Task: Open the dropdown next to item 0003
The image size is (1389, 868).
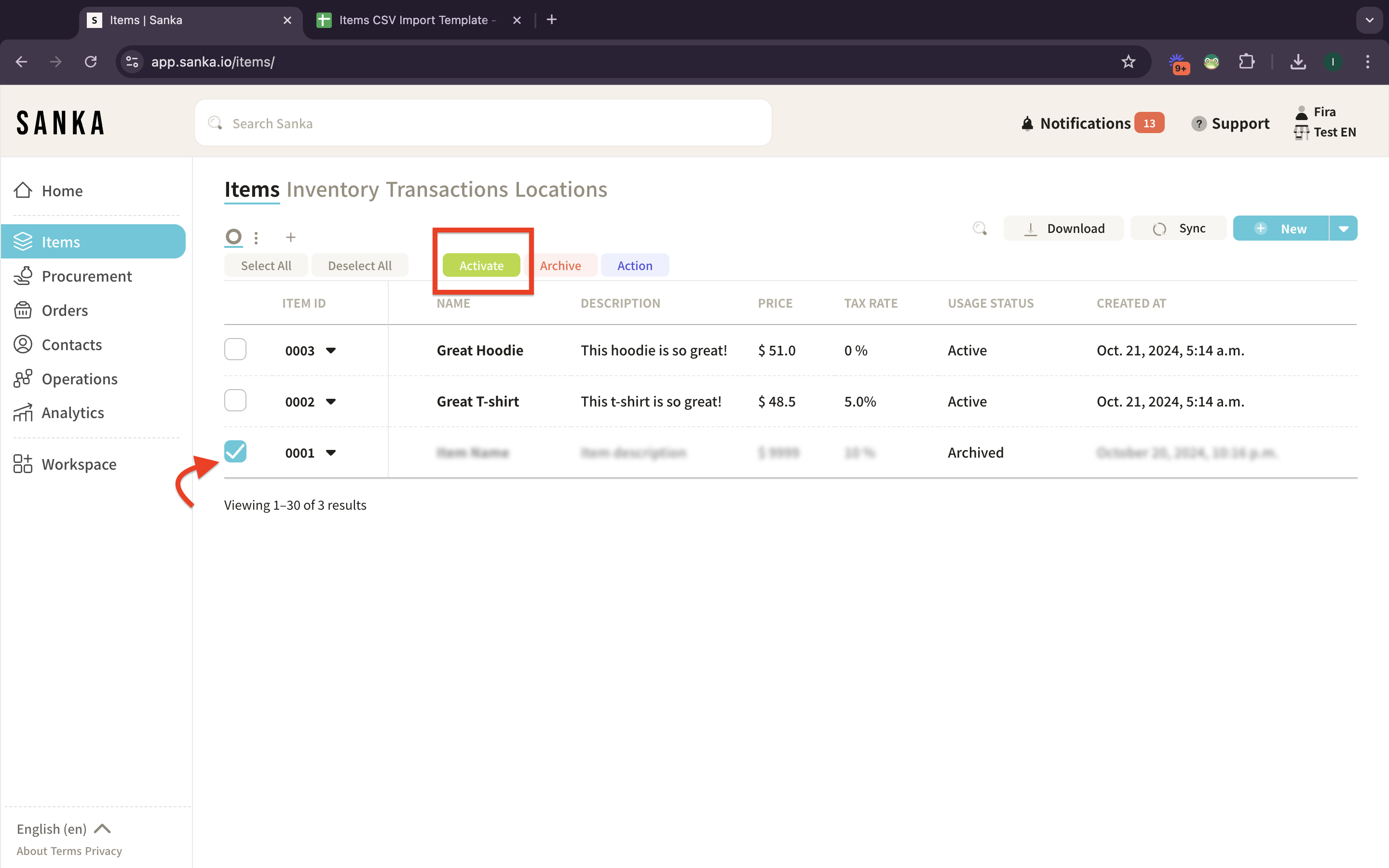Action: 330,350
